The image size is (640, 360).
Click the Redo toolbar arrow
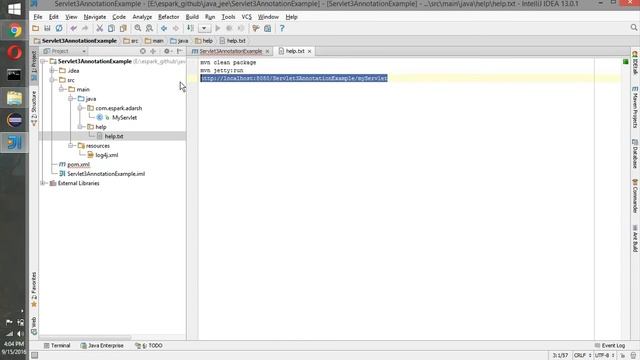tap(85, 28)
